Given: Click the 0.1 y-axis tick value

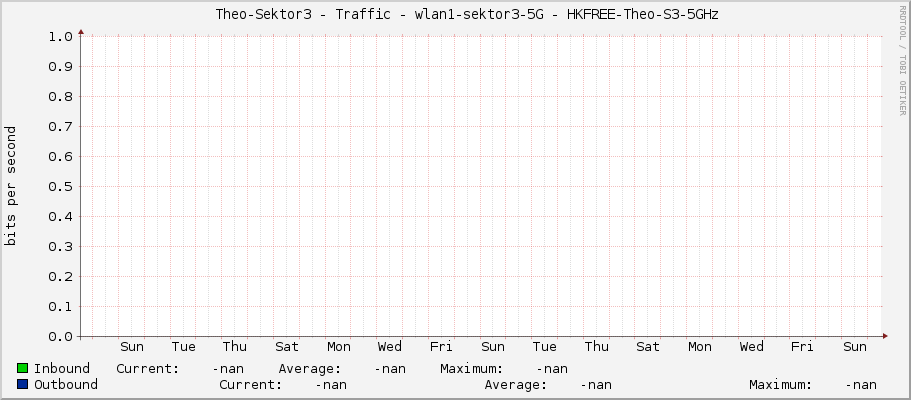Looking at the screenshot, I should tap(60, 306).
